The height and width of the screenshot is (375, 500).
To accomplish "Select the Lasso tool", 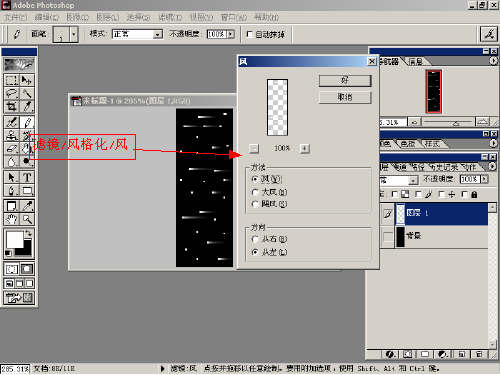I will [x=11, y=93].
